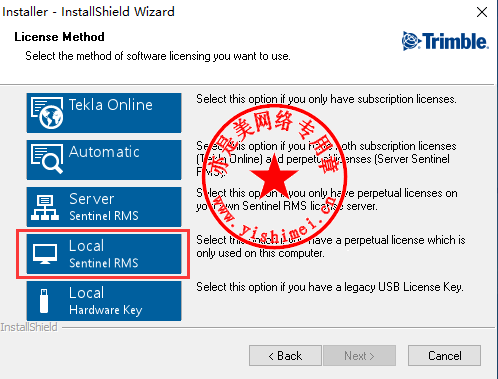Select Local Sentinel RMS licensing
Image resolution: width=498 pixels, height=379 pixels.
(104, 254)
